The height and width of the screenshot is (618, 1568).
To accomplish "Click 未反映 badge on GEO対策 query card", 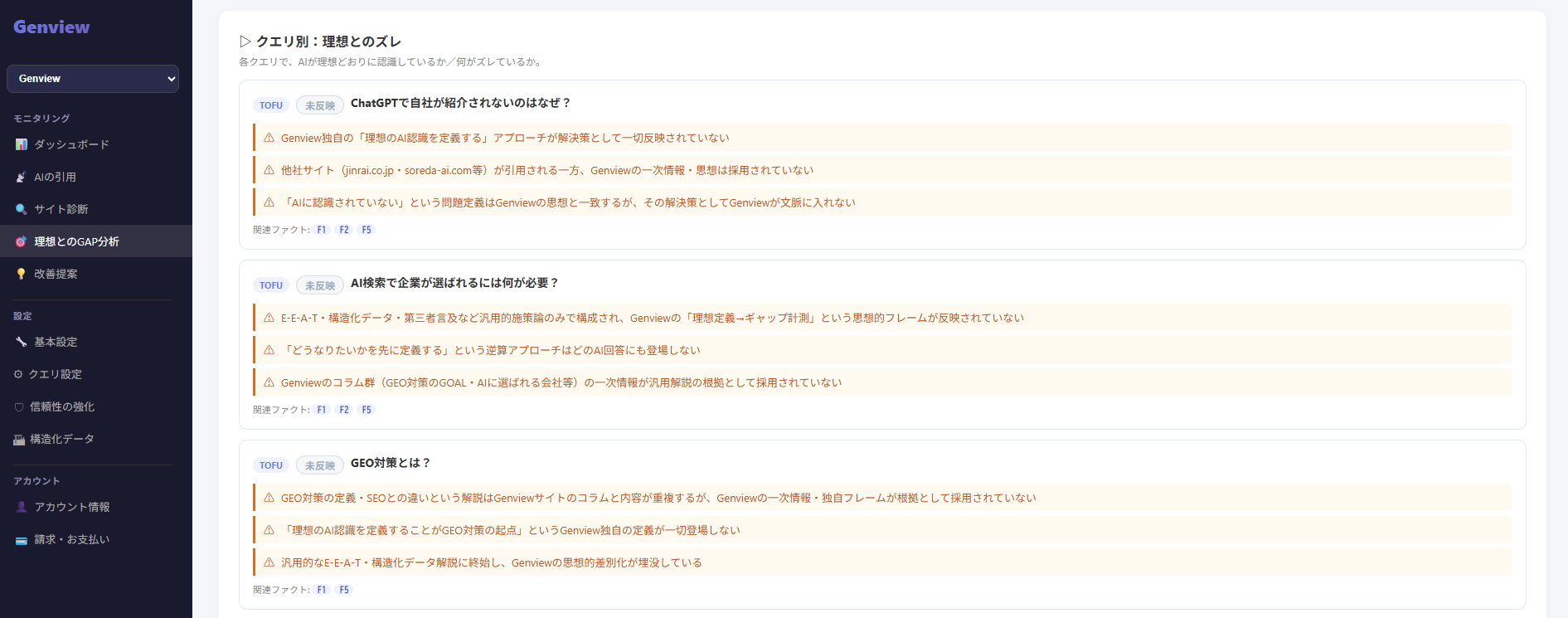I will pos(320,465).
